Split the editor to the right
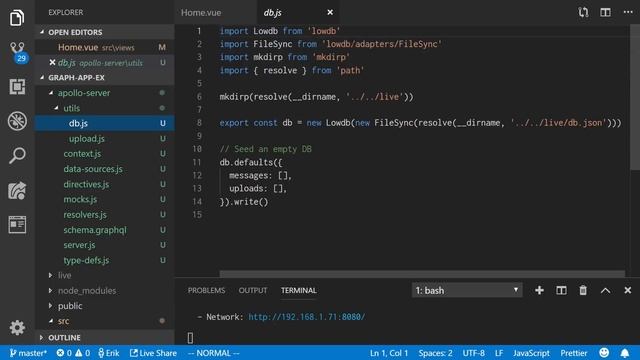Viewport: 640px width, 360px height. coord(605,12)
